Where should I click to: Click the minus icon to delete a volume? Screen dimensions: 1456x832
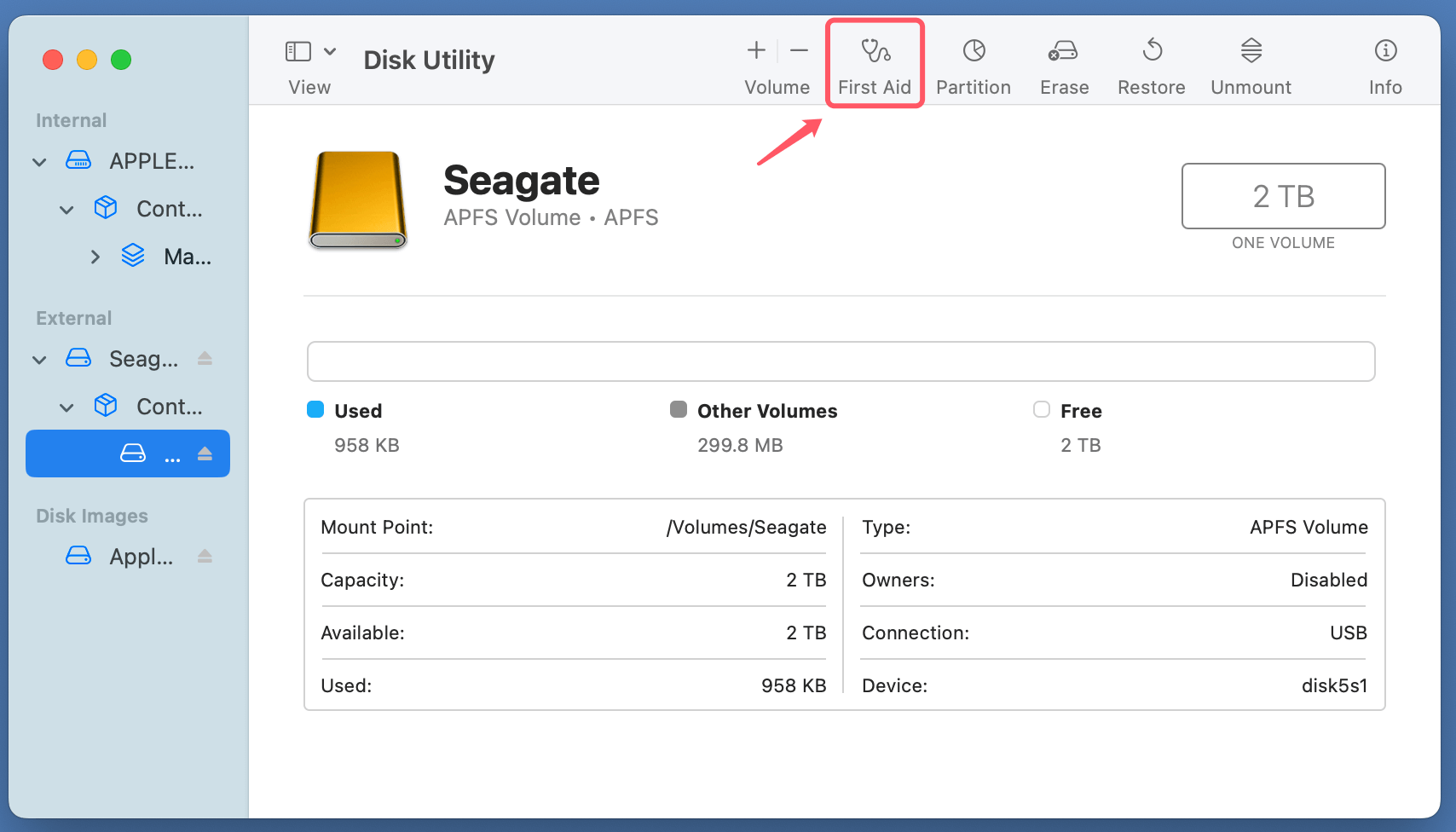798,50
